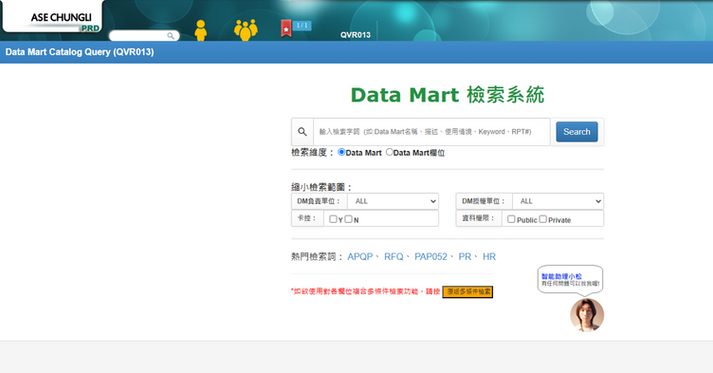
Task: Open the DM負責單位 dropdown
Action: [393, 201]
